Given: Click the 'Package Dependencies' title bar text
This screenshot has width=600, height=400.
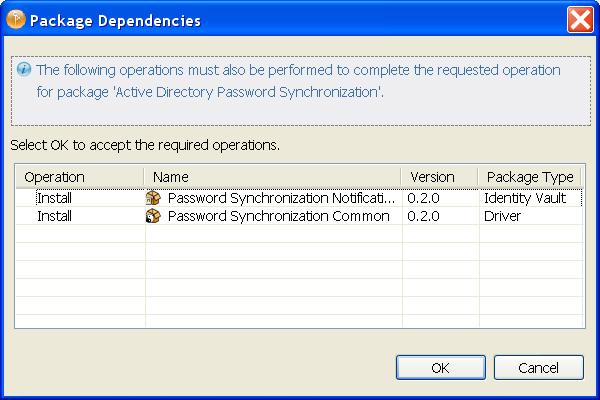Looking at the screenshot, I should point(115,20).
